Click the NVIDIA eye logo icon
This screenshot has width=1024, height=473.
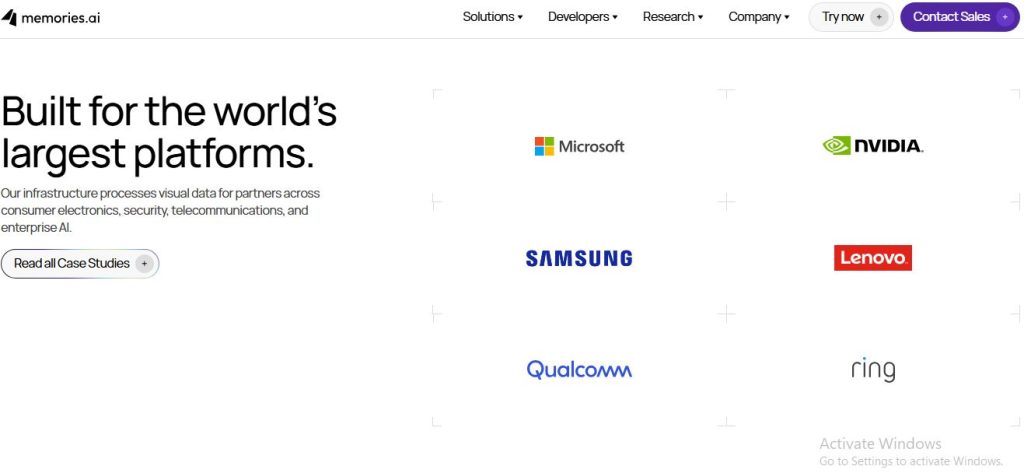tap(837, 146)
